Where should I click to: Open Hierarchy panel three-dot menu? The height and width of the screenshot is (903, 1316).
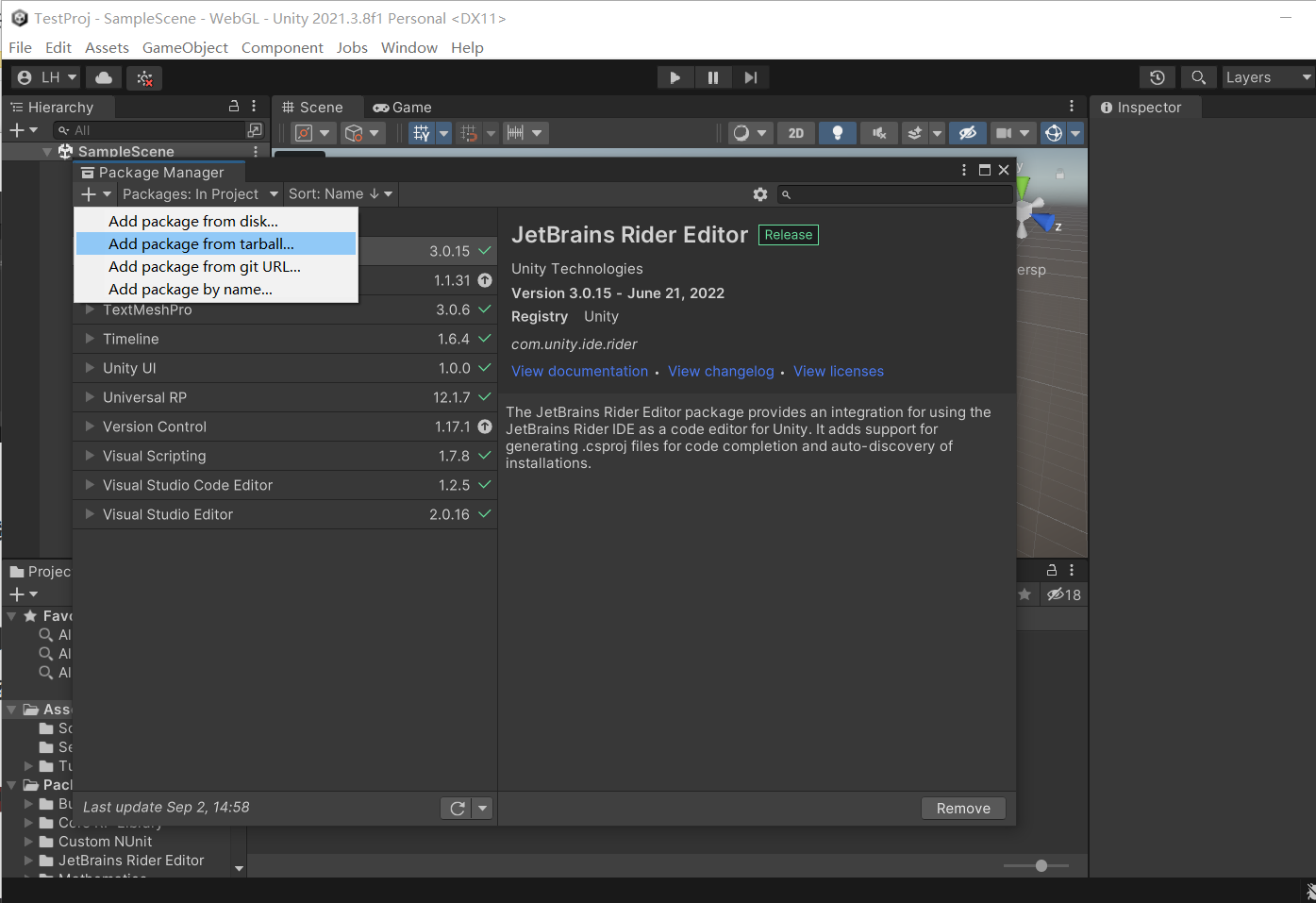(254, 107)
